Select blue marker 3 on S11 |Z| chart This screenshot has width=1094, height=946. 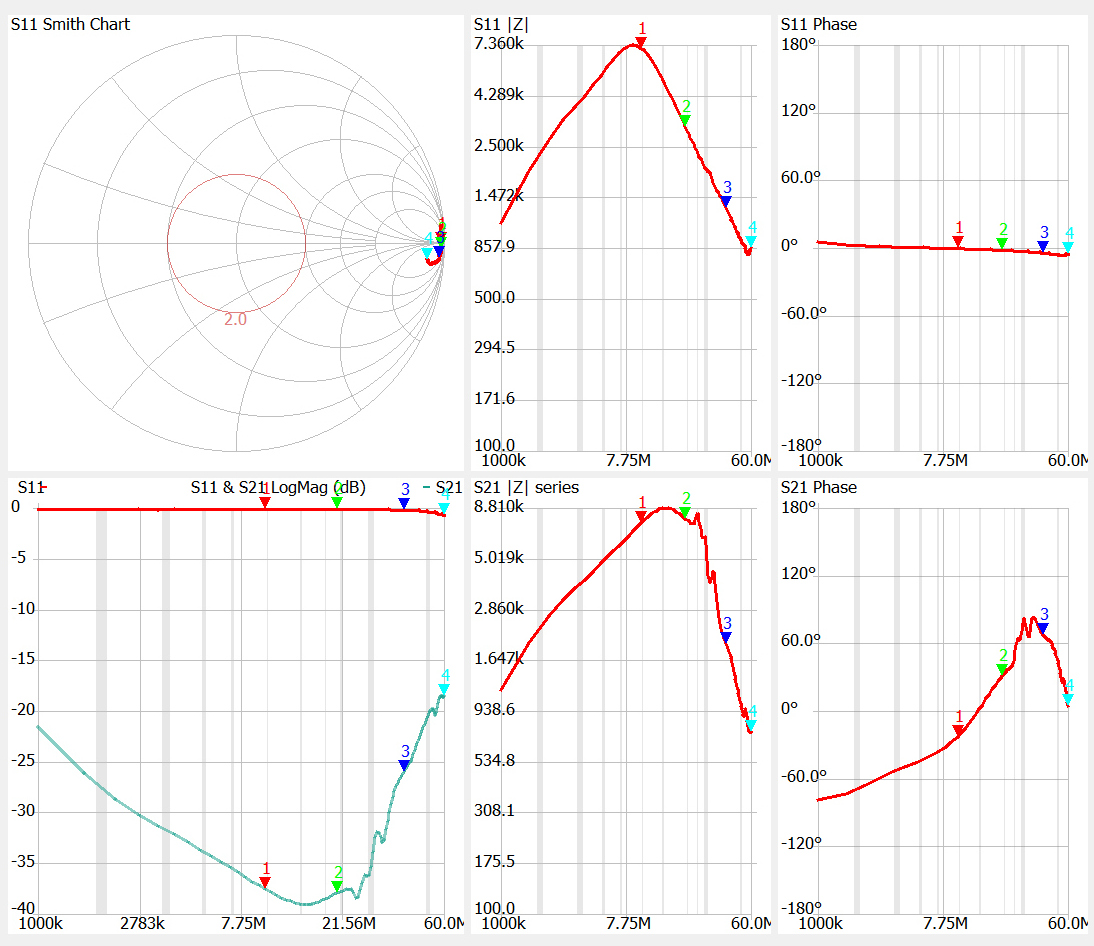coord(726,200)
